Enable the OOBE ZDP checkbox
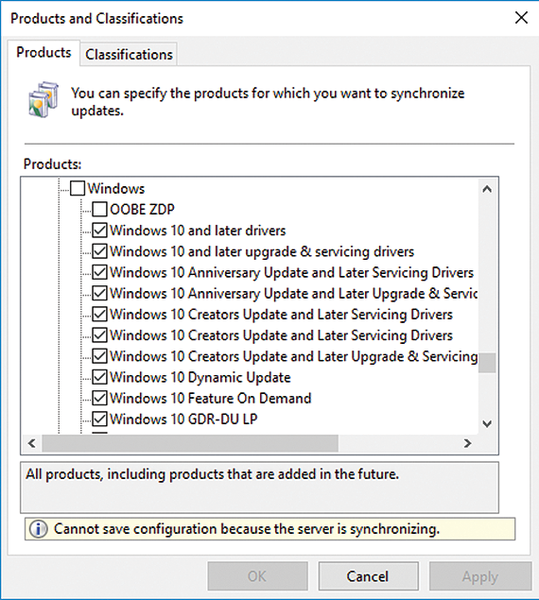The image size is (539, 600). point(99,209)
